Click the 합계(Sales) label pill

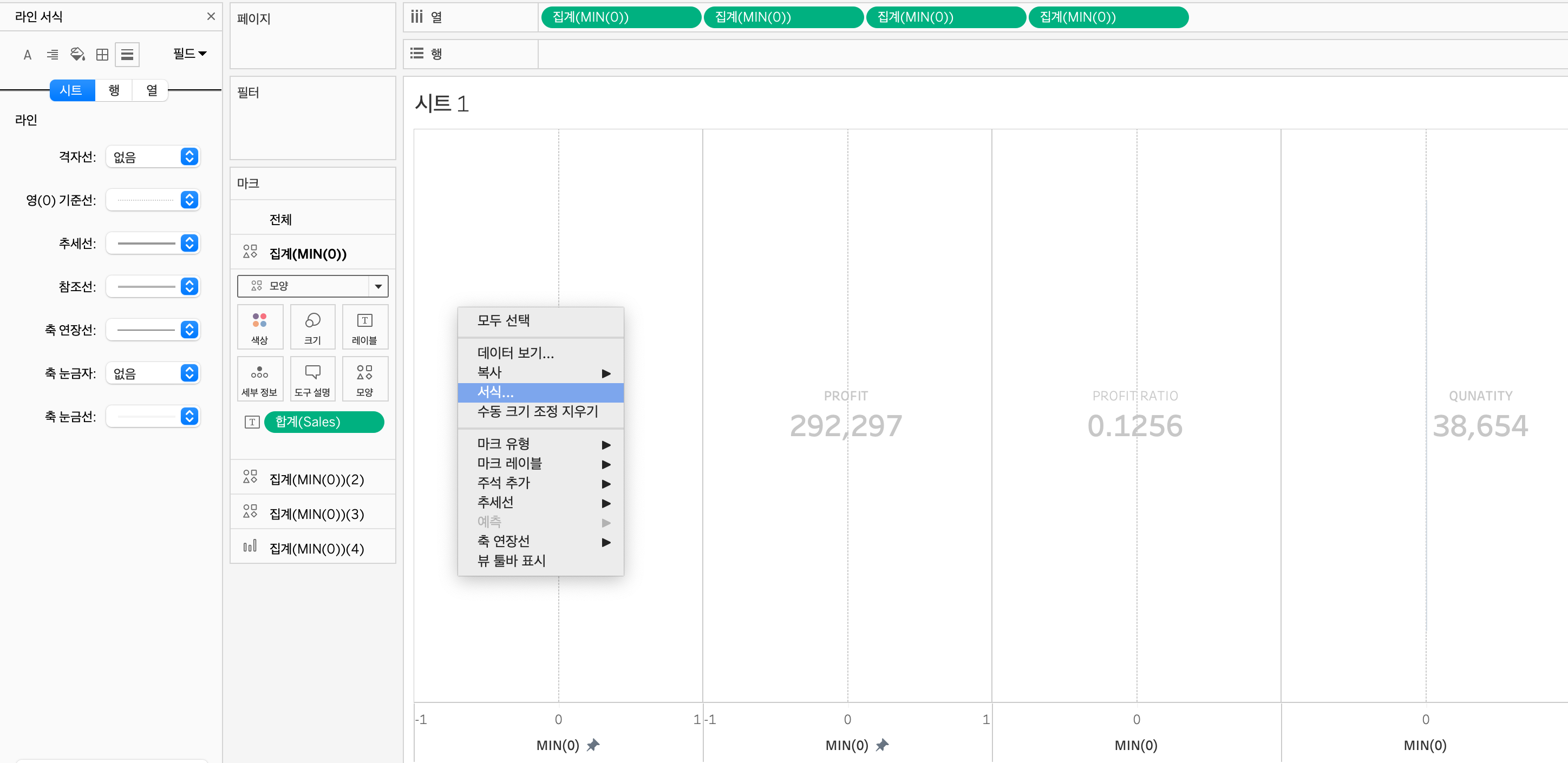pos(324,422)
